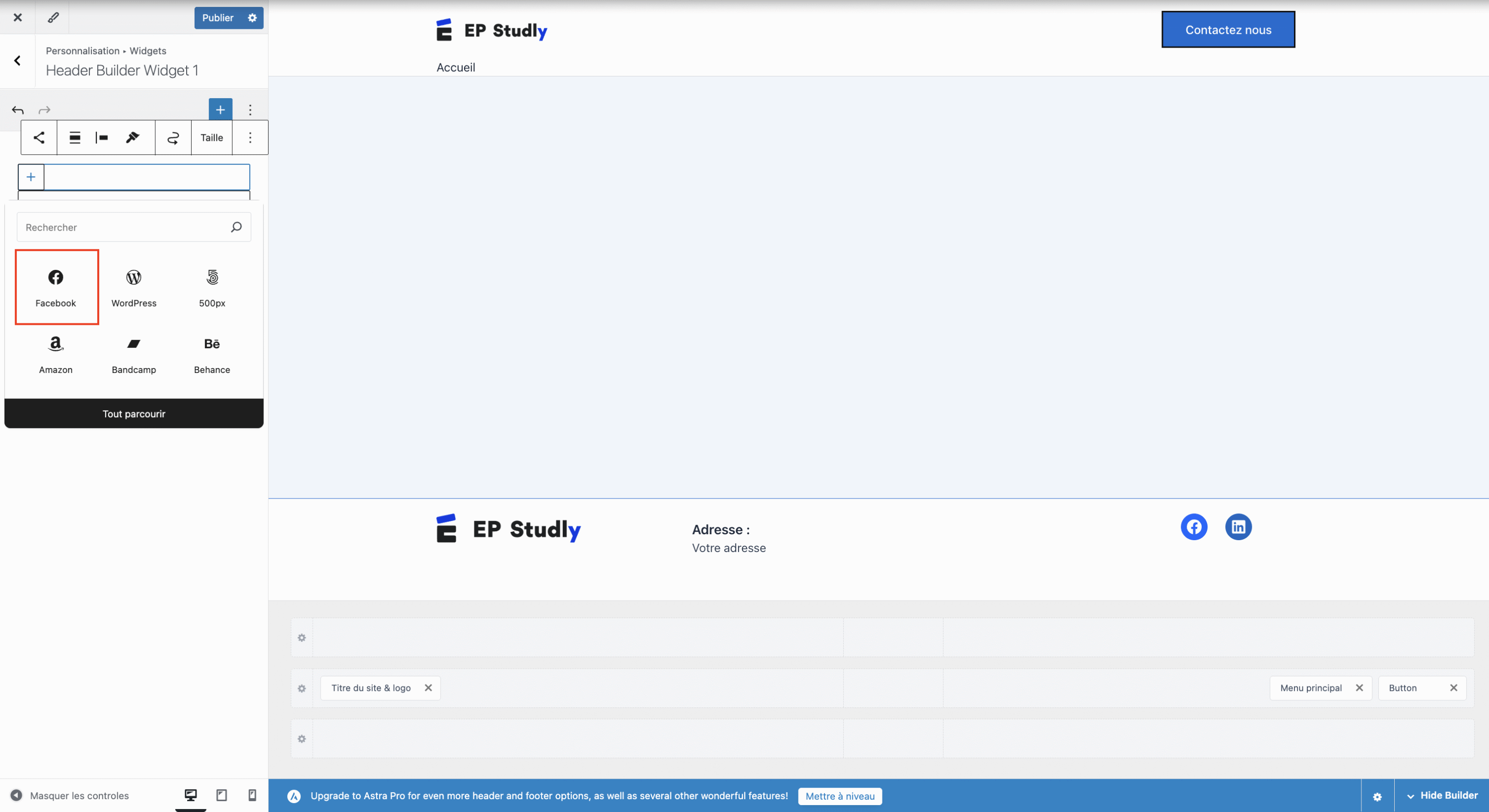Open block toolbar three-dot options menu
This screenshot has height=812, width=1489.
pos(250,137)
